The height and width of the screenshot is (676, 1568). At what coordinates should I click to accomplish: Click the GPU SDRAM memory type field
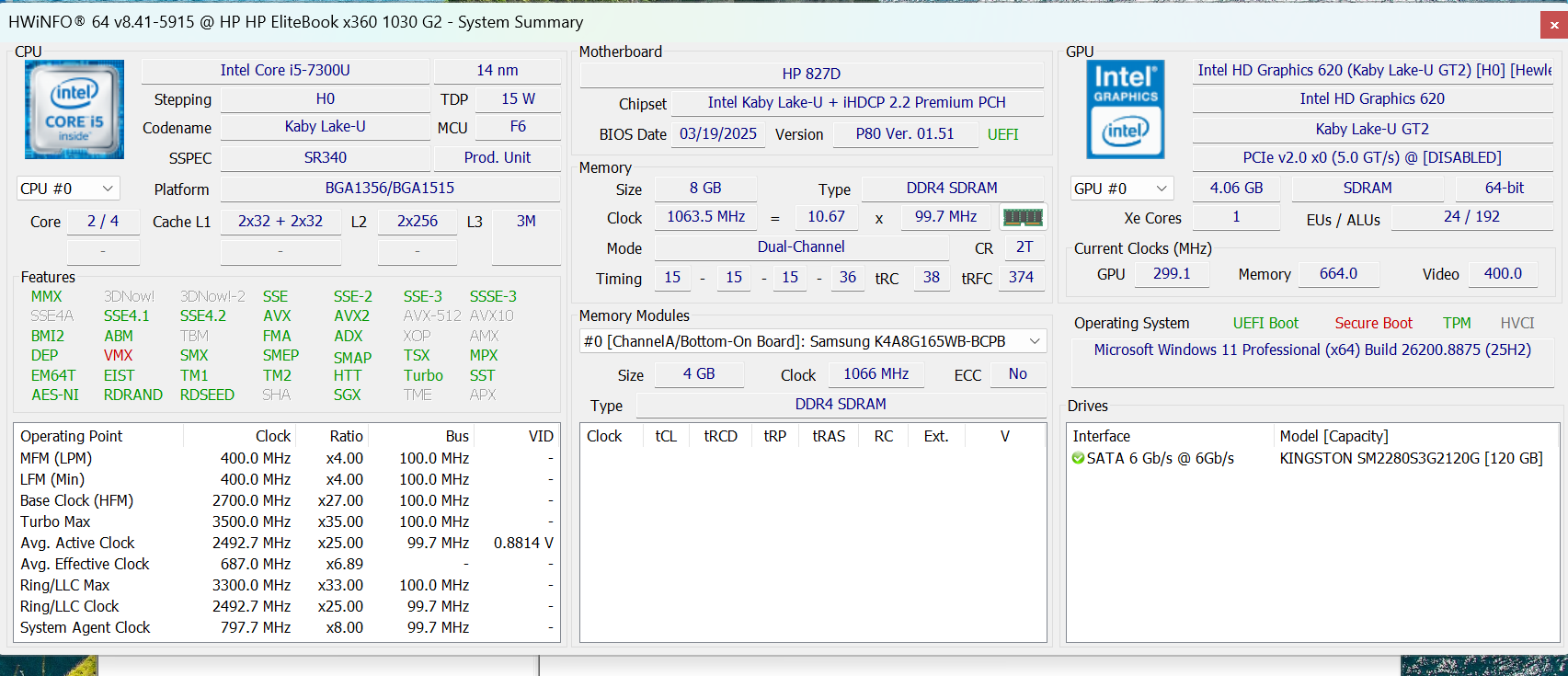click(1368, 189)
